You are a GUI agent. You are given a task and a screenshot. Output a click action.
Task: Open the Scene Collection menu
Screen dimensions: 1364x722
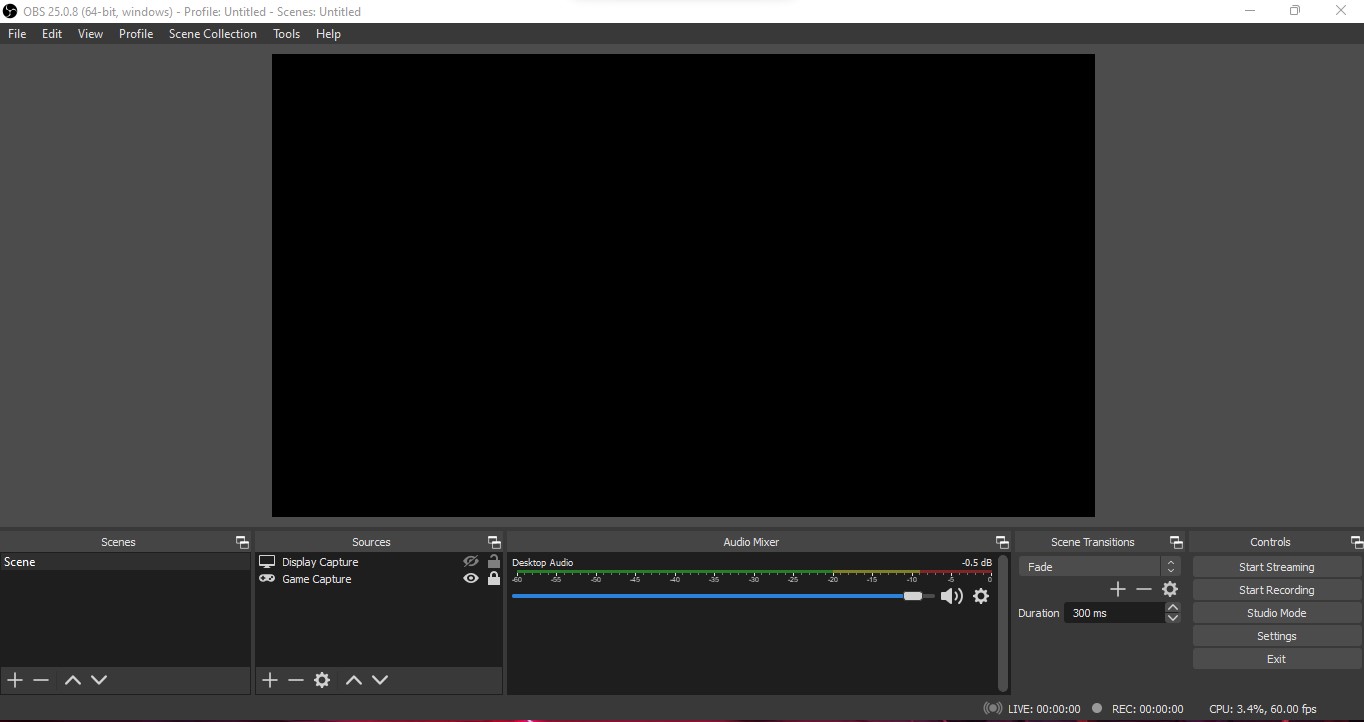[213, 34]
